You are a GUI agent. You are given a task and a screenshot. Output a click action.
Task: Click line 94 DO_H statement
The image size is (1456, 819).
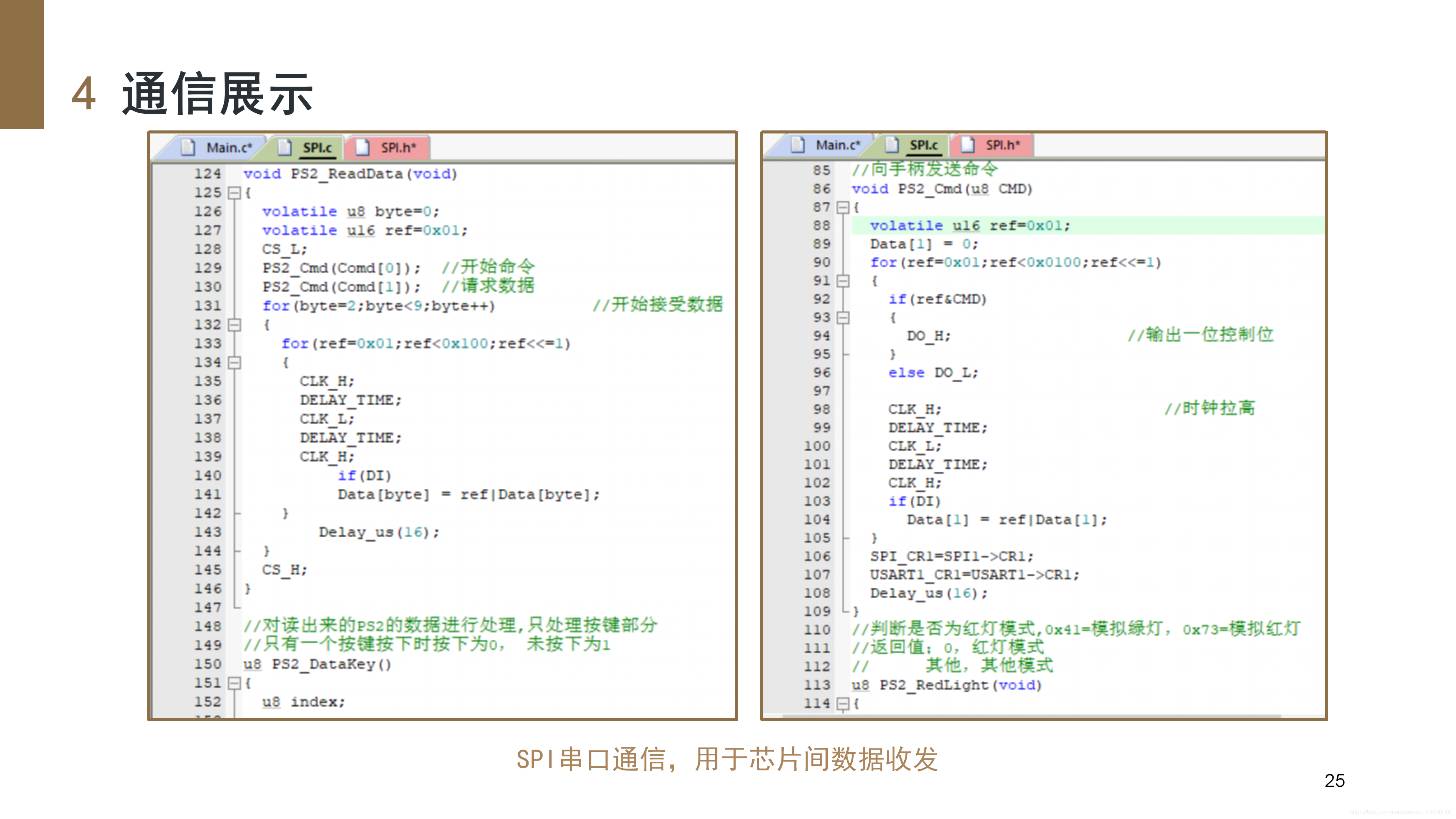point(929,336)
